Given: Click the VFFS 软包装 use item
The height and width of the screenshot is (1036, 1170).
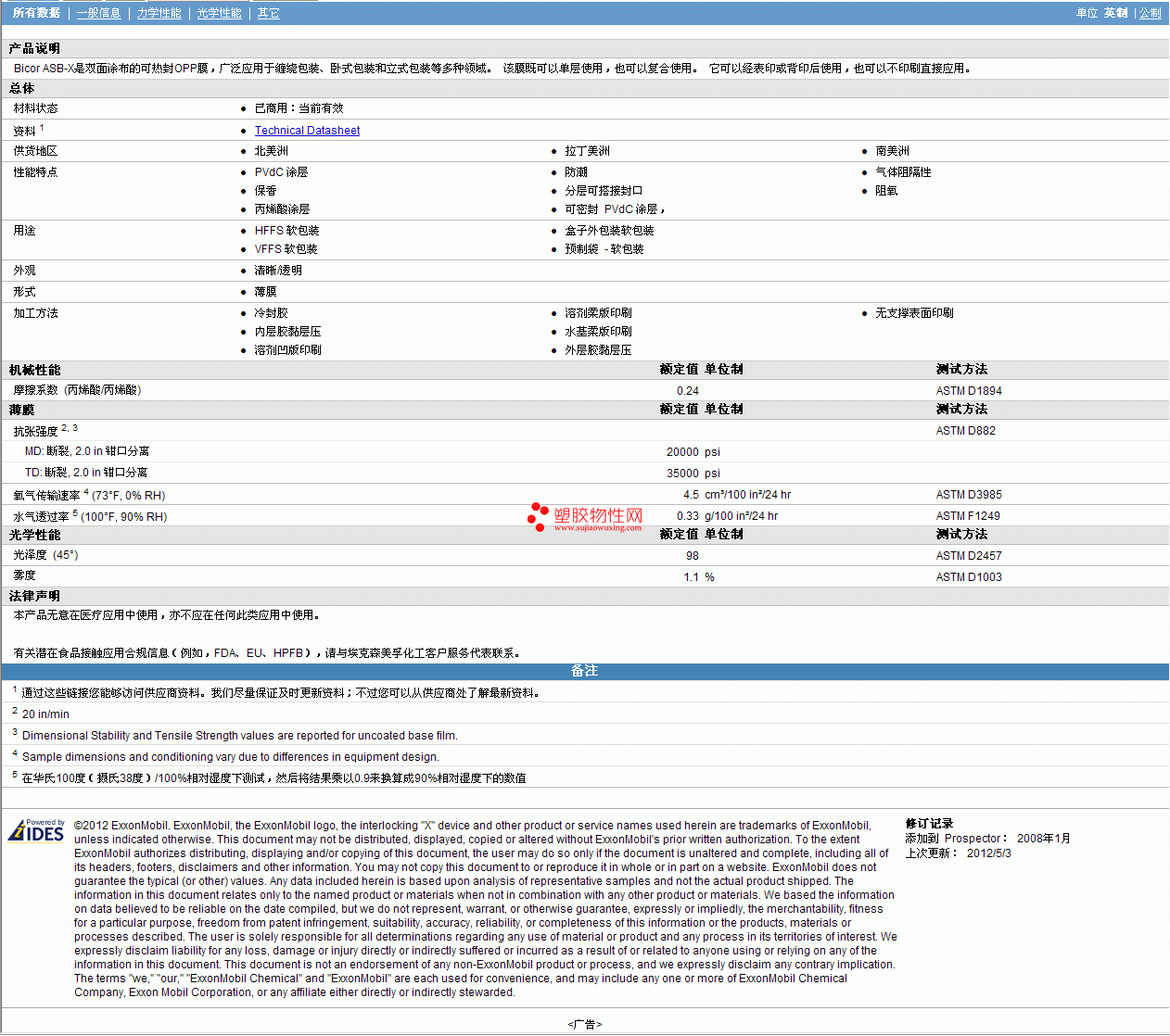Looking at the screenshot, I should pyautogui.click(x=286, y=249).
